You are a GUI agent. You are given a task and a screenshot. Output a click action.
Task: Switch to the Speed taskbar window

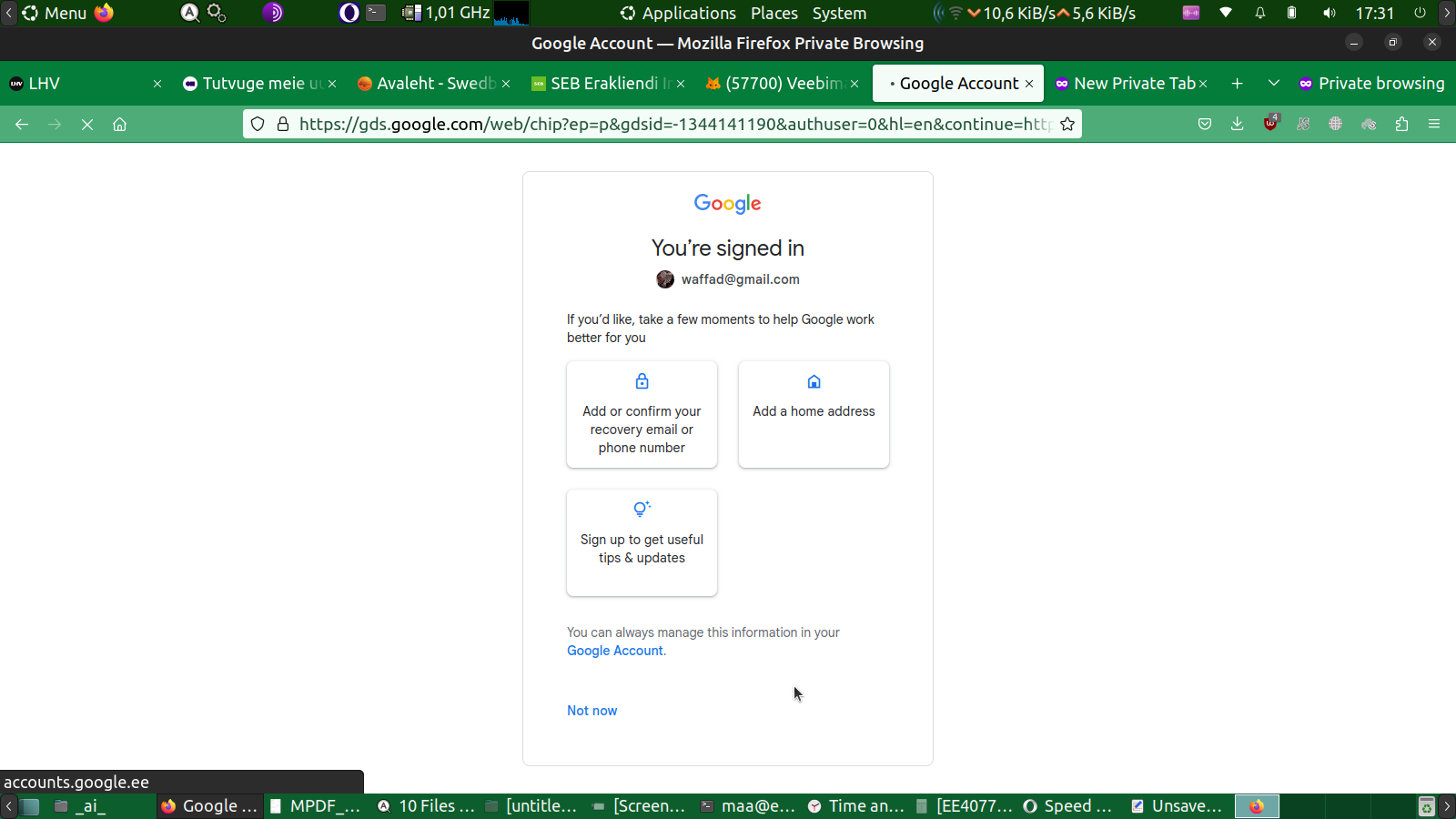(1067, 806)
